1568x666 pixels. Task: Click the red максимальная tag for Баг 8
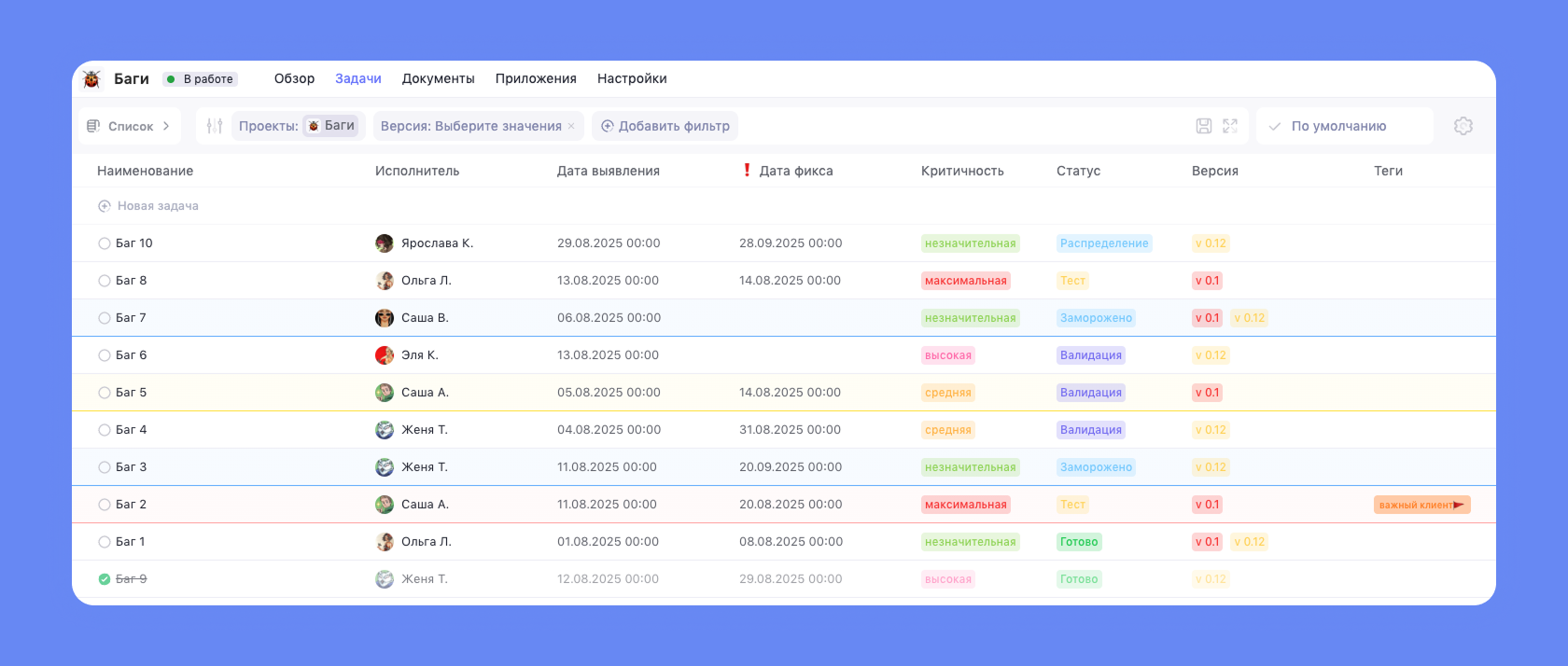click(x=965, y=281)
